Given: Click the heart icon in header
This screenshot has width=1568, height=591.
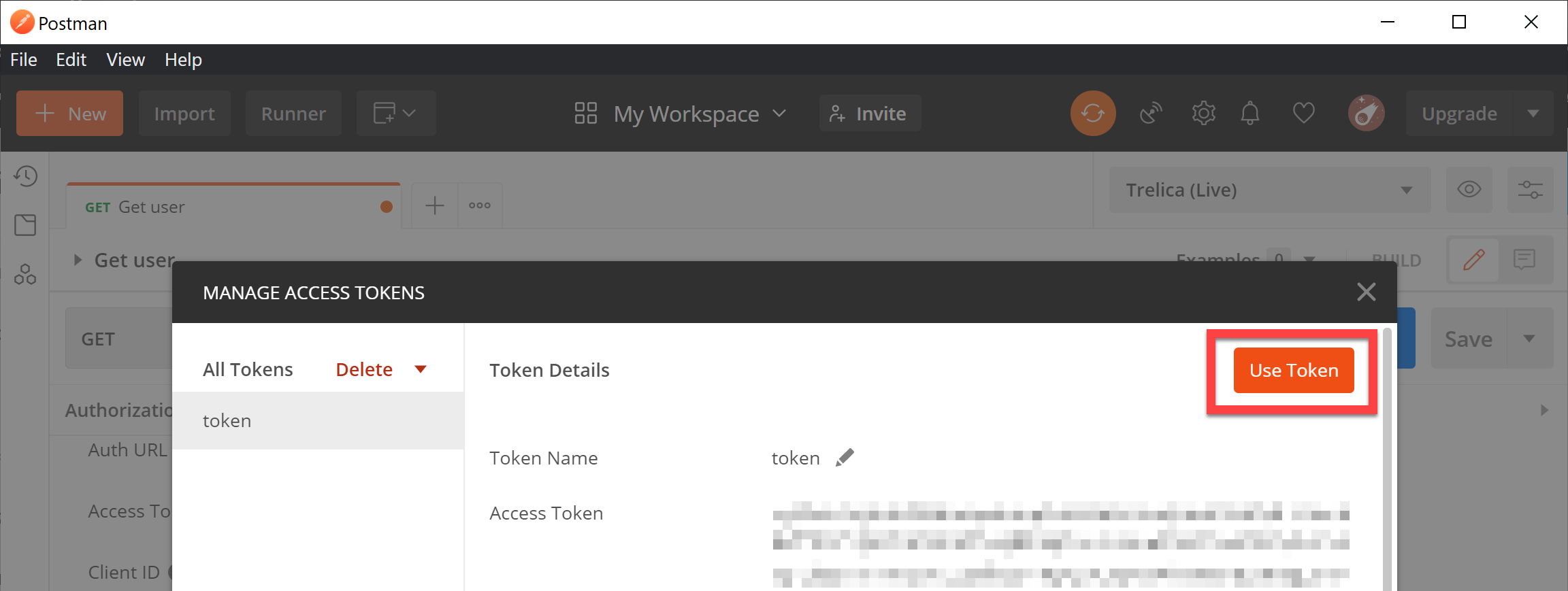Looking at the screenshot, I should click(x=1303, y=113).
